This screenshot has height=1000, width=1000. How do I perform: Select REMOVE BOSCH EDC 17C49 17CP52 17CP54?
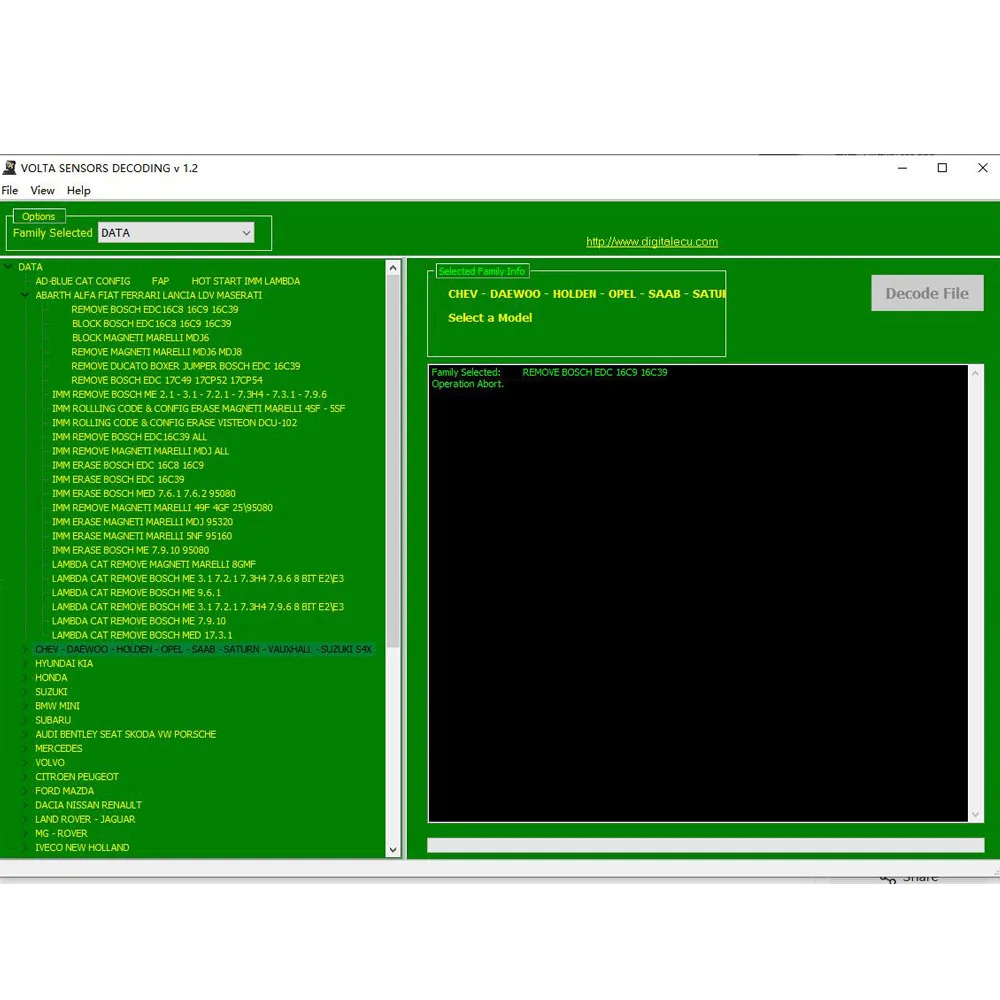tap(167, 380)
